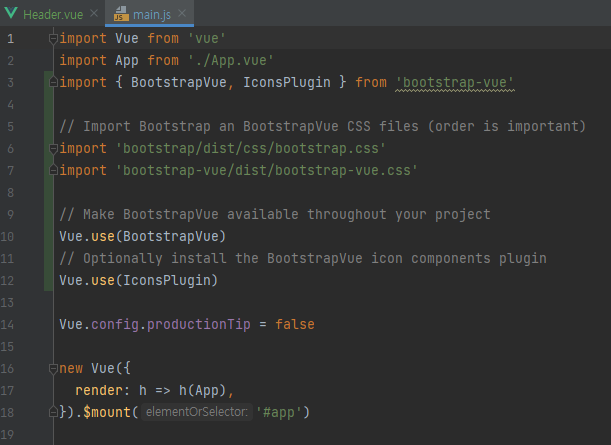Image resolution: width=611 pixels, height=445 pixels.
Task: Click the '#app' selector string
Action: [279, 412]
